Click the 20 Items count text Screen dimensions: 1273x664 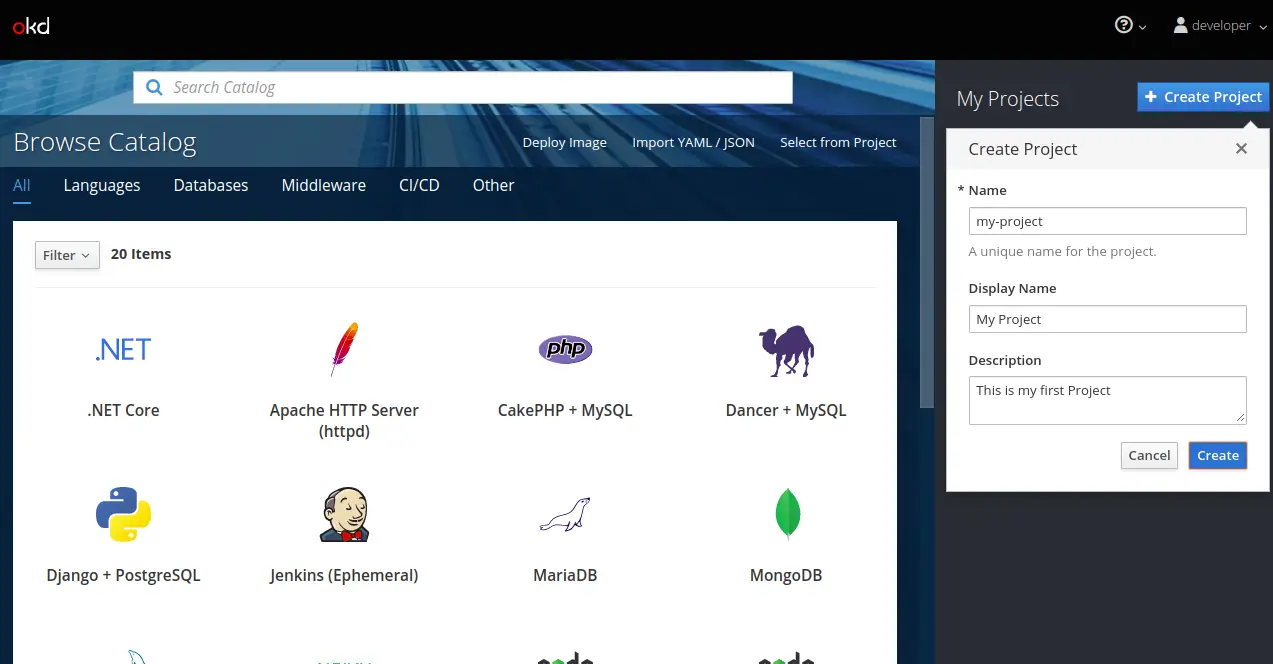pyautogui.click(x=141, y=254)
